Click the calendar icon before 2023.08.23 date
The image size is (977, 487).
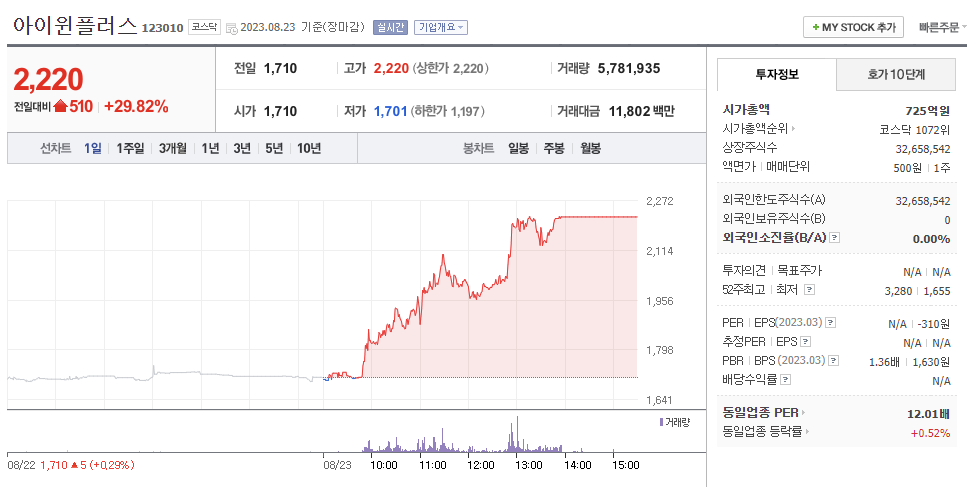(231, 28)
